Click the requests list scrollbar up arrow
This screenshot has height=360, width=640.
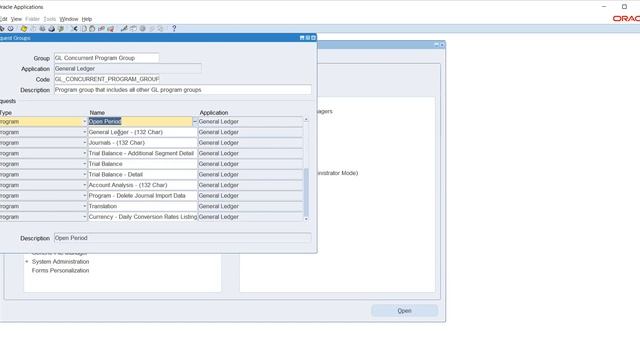306,120
